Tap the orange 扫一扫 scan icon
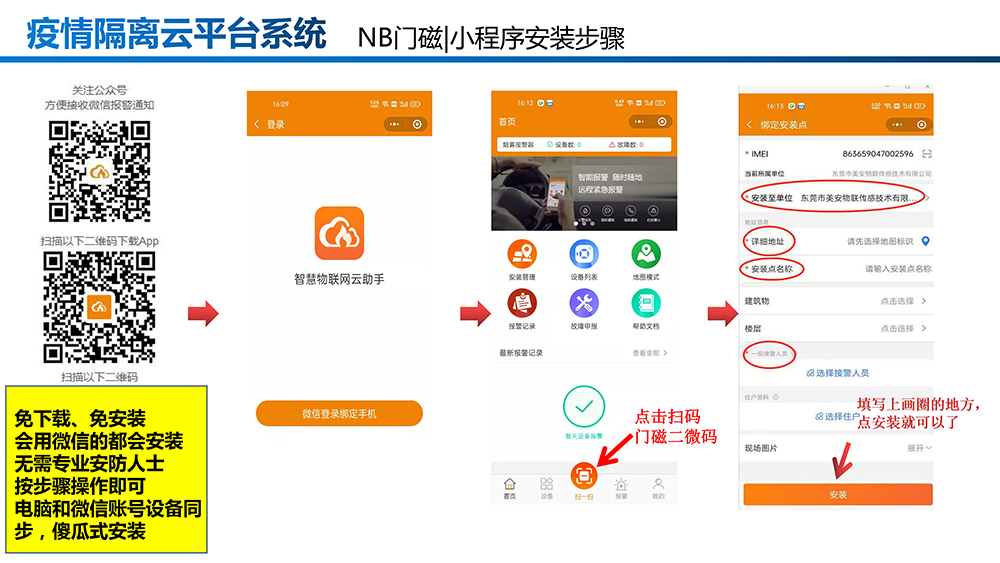This screenshot has width=1000, height=563. click(584, 476)
